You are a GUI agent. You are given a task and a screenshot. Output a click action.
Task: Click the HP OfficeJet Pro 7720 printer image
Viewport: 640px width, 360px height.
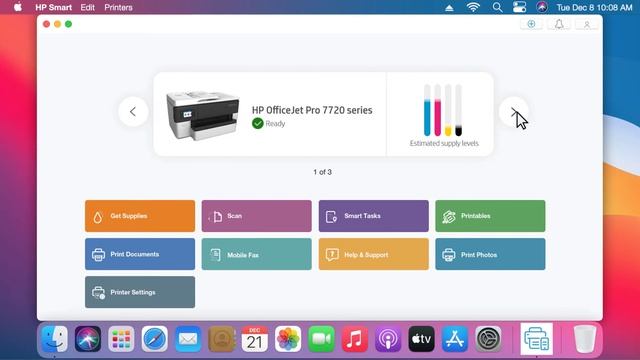pos(202,115)
